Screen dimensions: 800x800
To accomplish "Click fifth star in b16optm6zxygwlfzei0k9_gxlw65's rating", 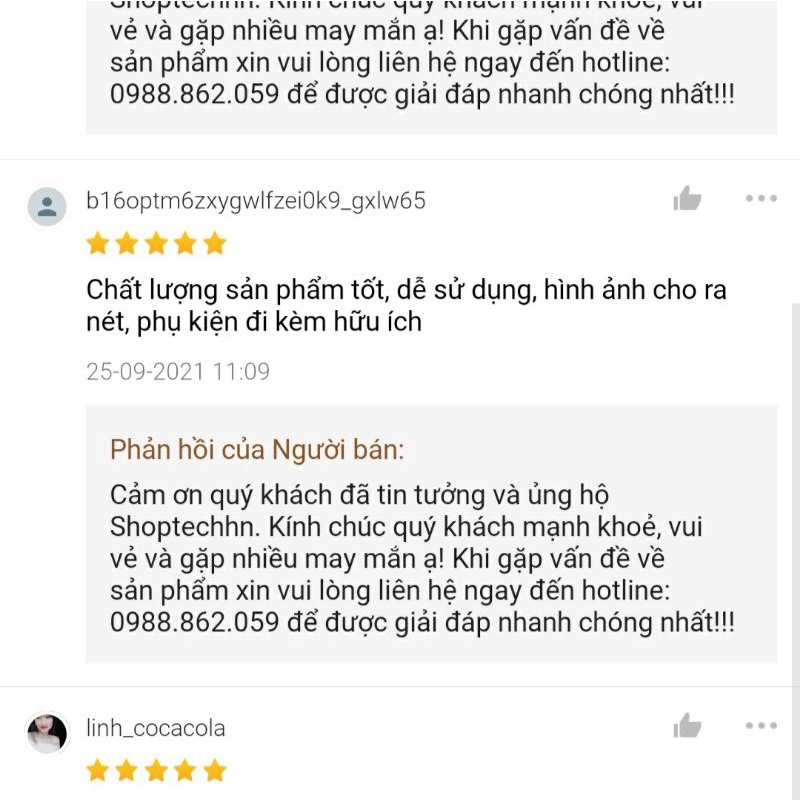I will tap(215, 243).
